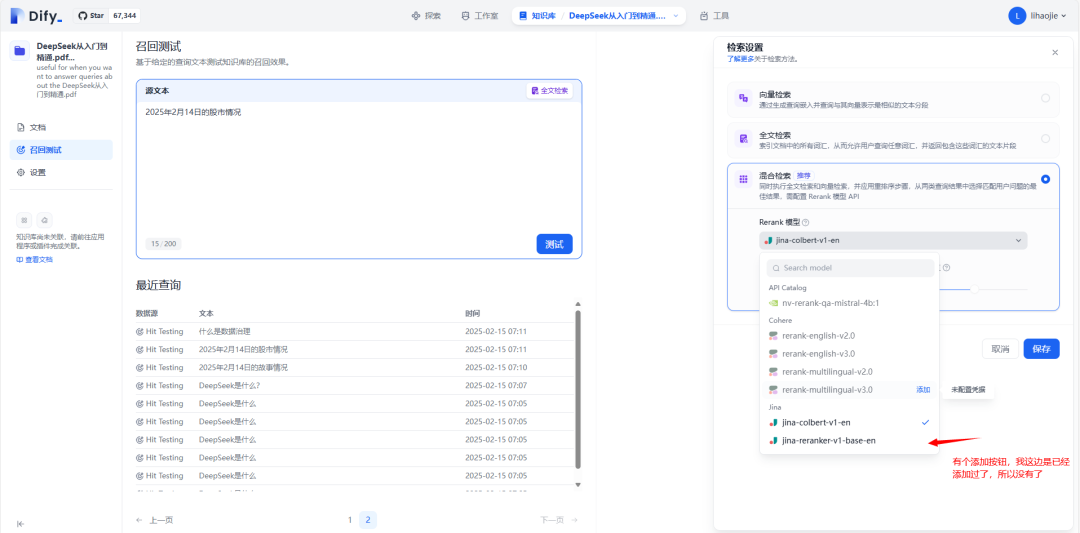This screenshot has width=1080, height=533.
Task: Click the 设置 sidebar gear icon
Action: (x=20, y=173)
